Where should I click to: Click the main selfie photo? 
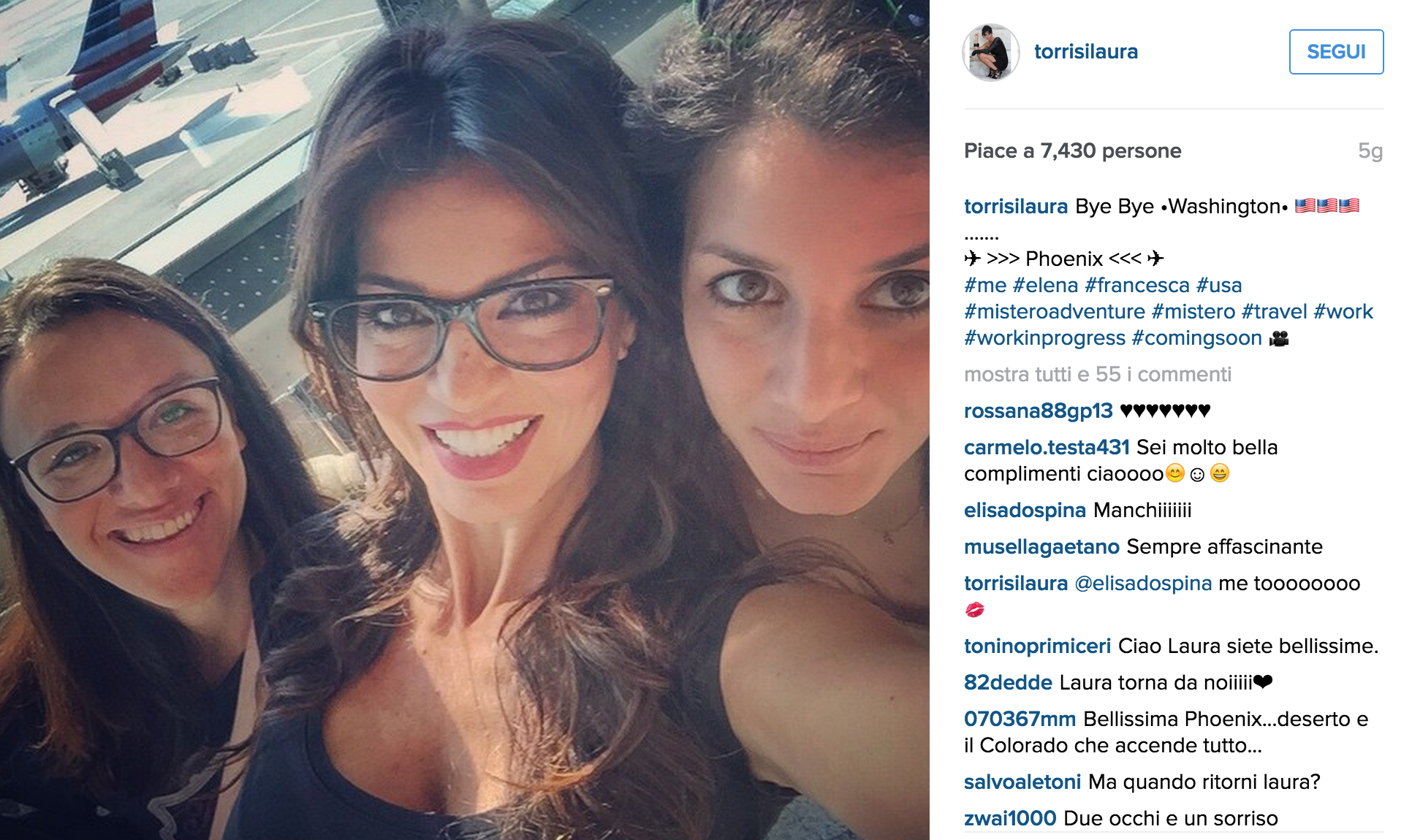465,420
